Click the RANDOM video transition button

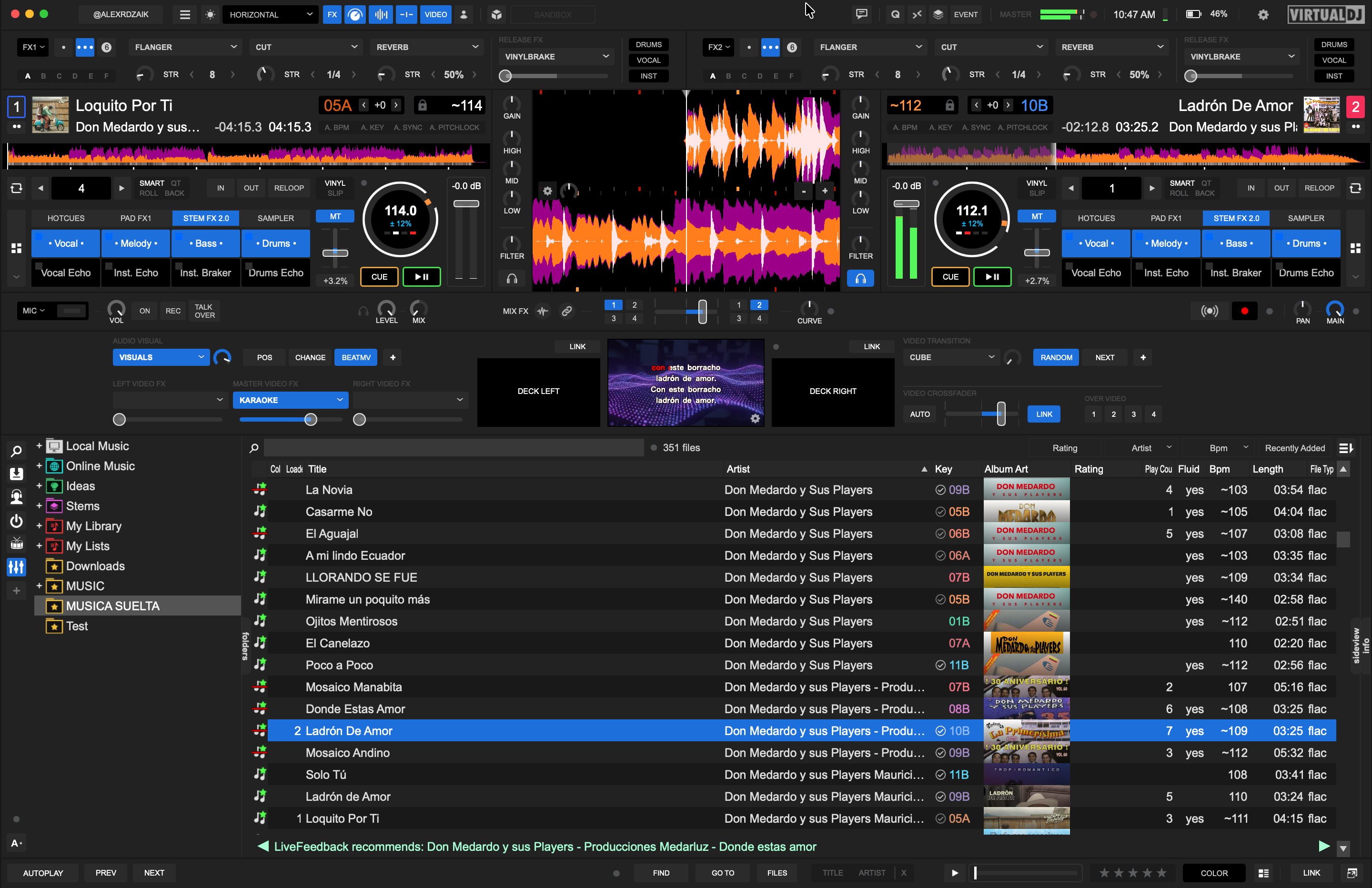pos(1056,357)
